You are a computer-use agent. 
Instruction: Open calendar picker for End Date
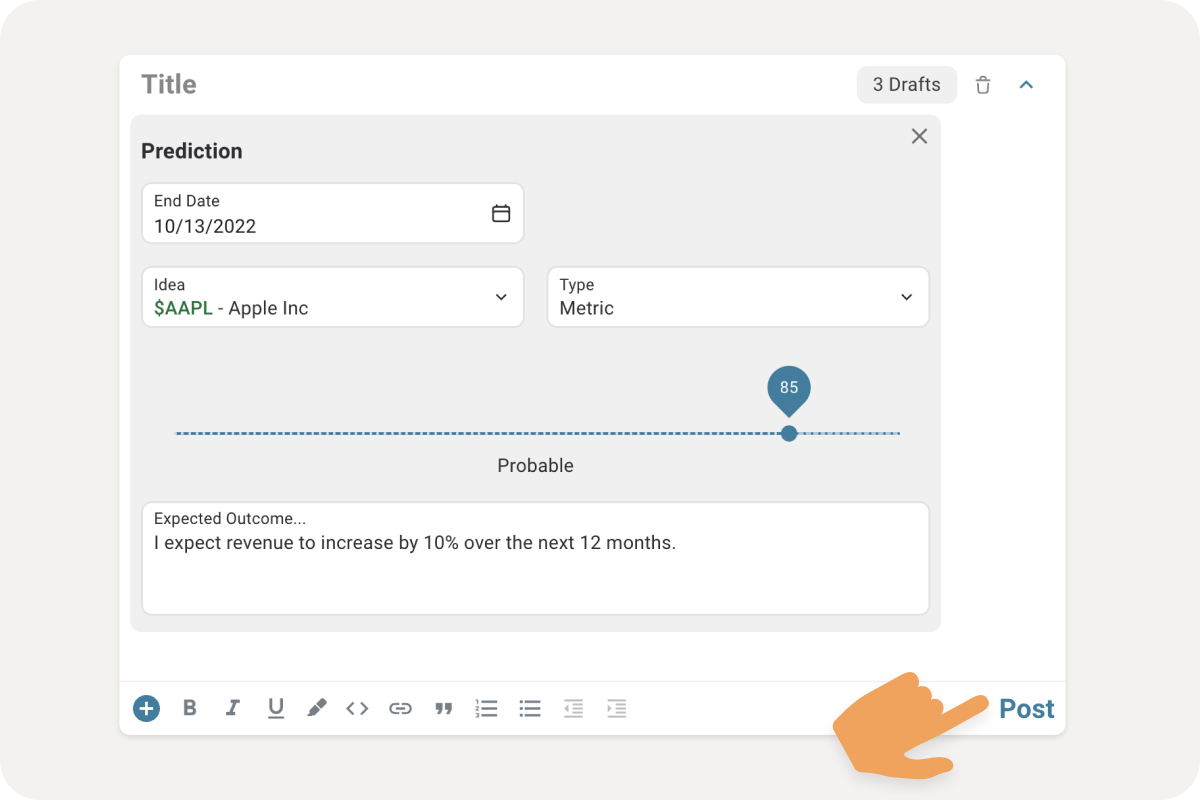click(x=501, y=213)
